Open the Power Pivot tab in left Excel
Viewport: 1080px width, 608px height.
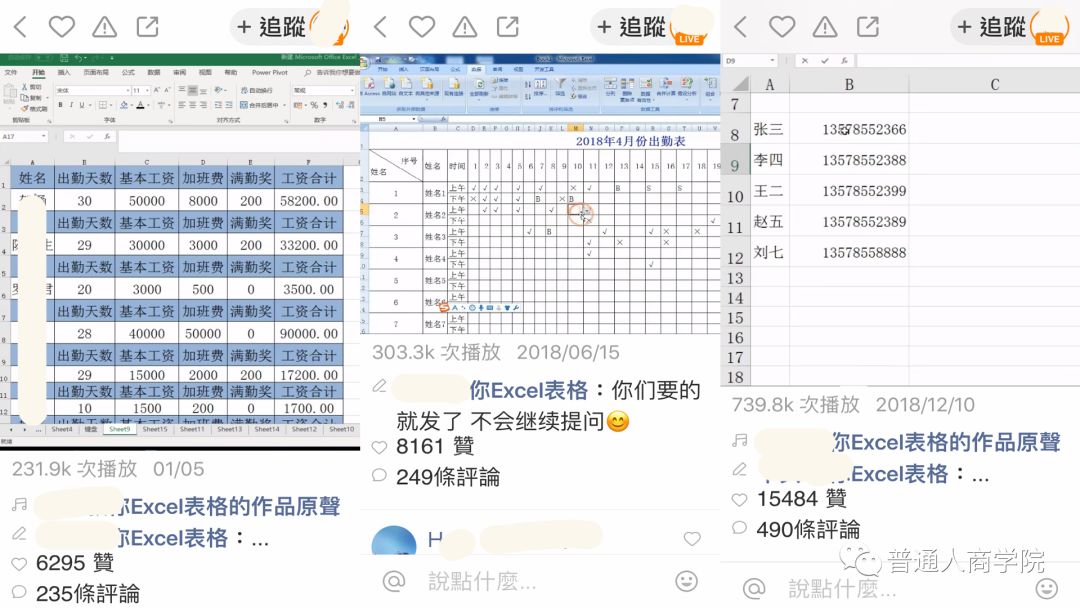click(x=270, y=72)
